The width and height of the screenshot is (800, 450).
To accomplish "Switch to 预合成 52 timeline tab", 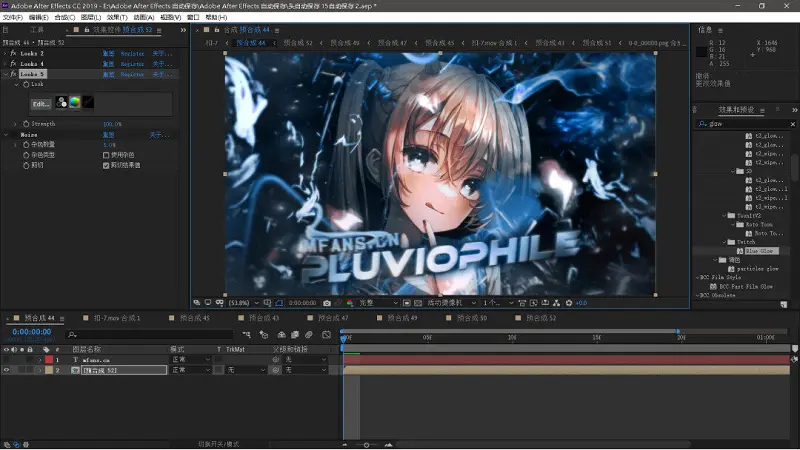I will 541,318.
